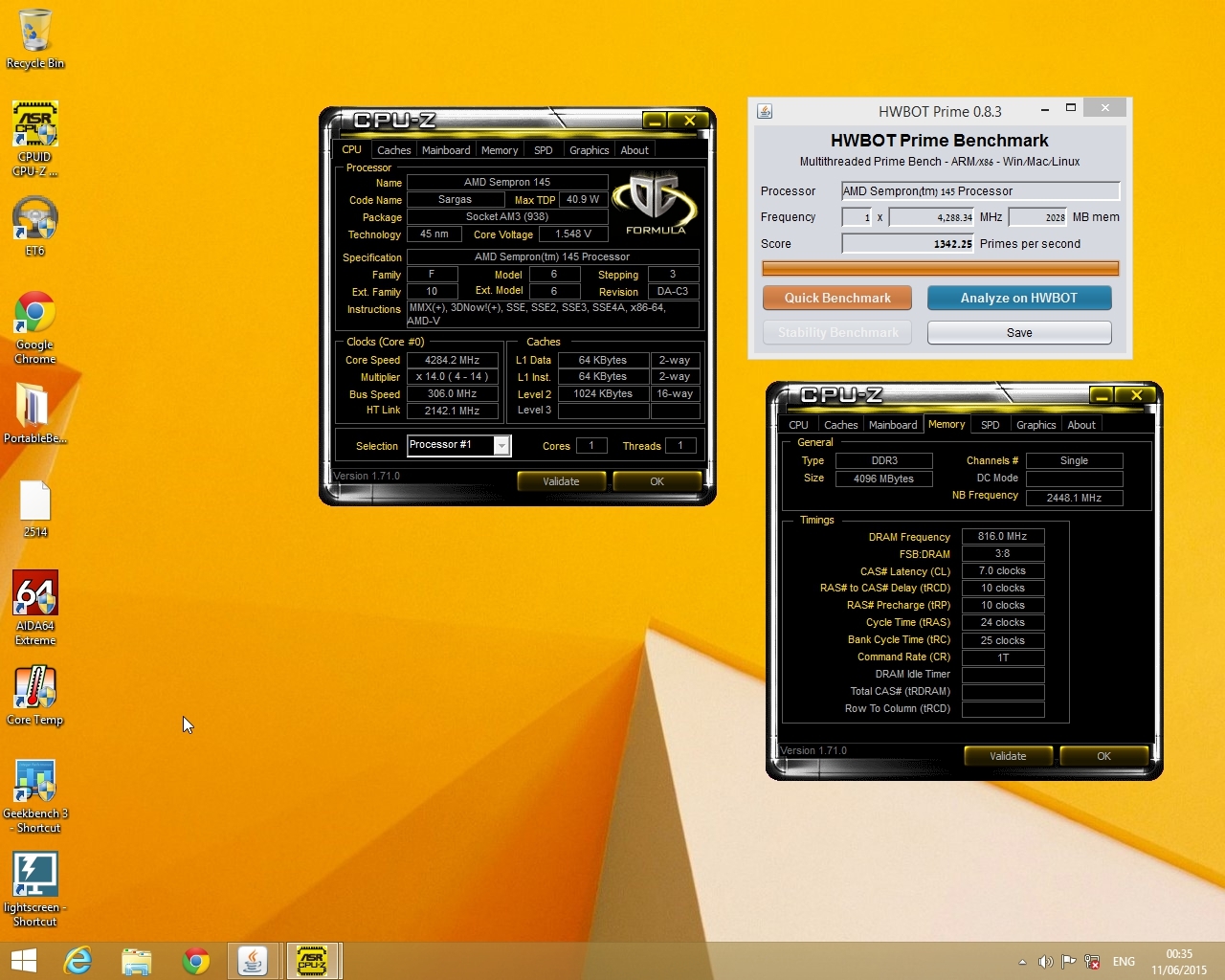Show hidden tray icons arrow
1225x980 pixels.
tap(1022, 962)
